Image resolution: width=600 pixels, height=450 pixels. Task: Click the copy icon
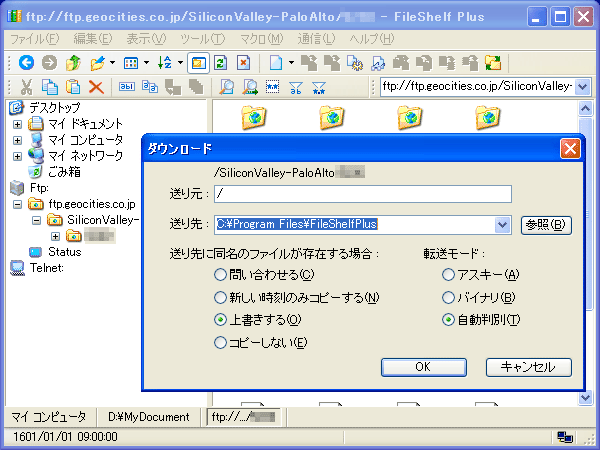pos(50,87)
